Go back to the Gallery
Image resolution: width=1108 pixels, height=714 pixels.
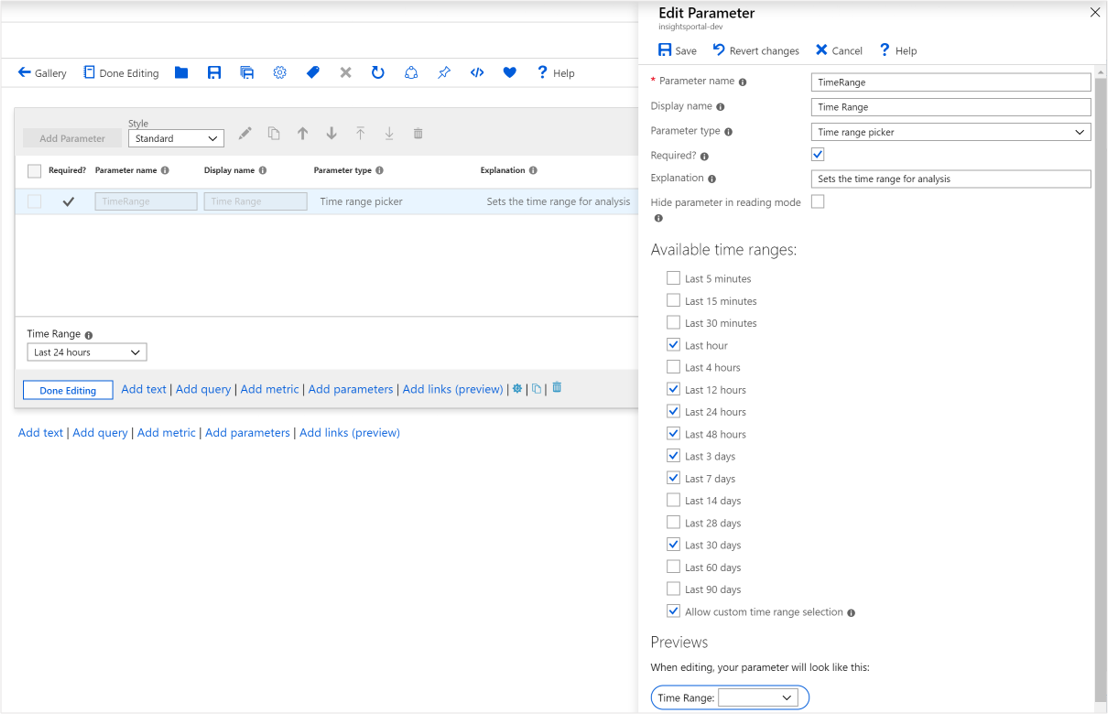coord(42,72)
